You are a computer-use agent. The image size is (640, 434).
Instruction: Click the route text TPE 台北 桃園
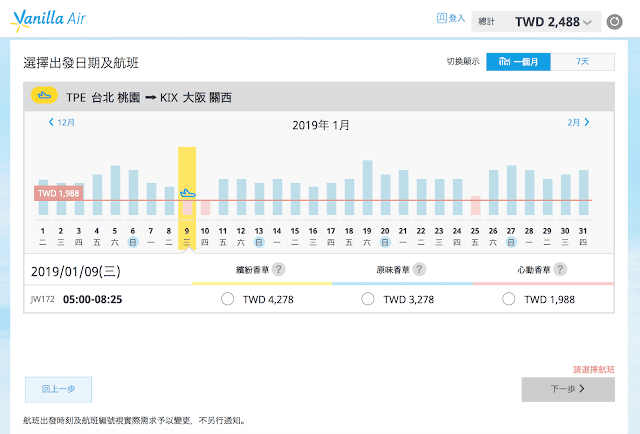tap(103, 98)
